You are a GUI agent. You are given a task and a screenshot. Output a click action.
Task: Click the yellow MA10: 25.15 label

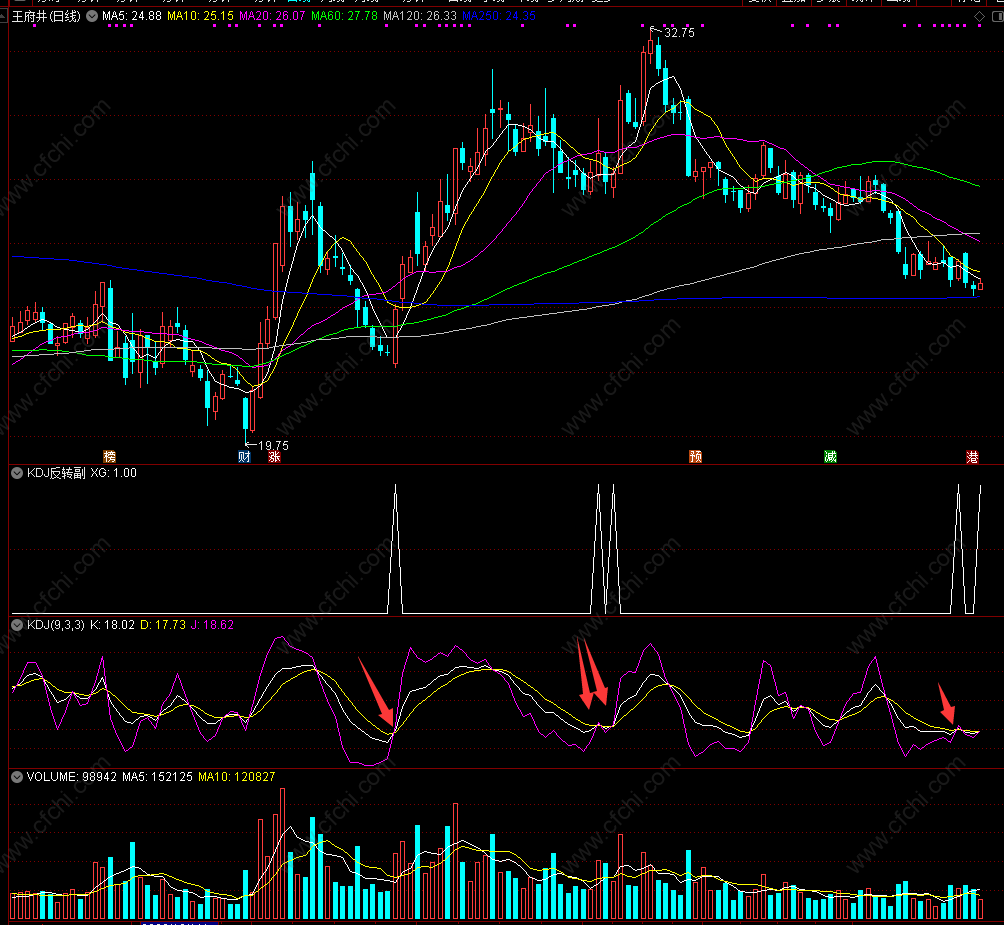(x=200, y=16)
